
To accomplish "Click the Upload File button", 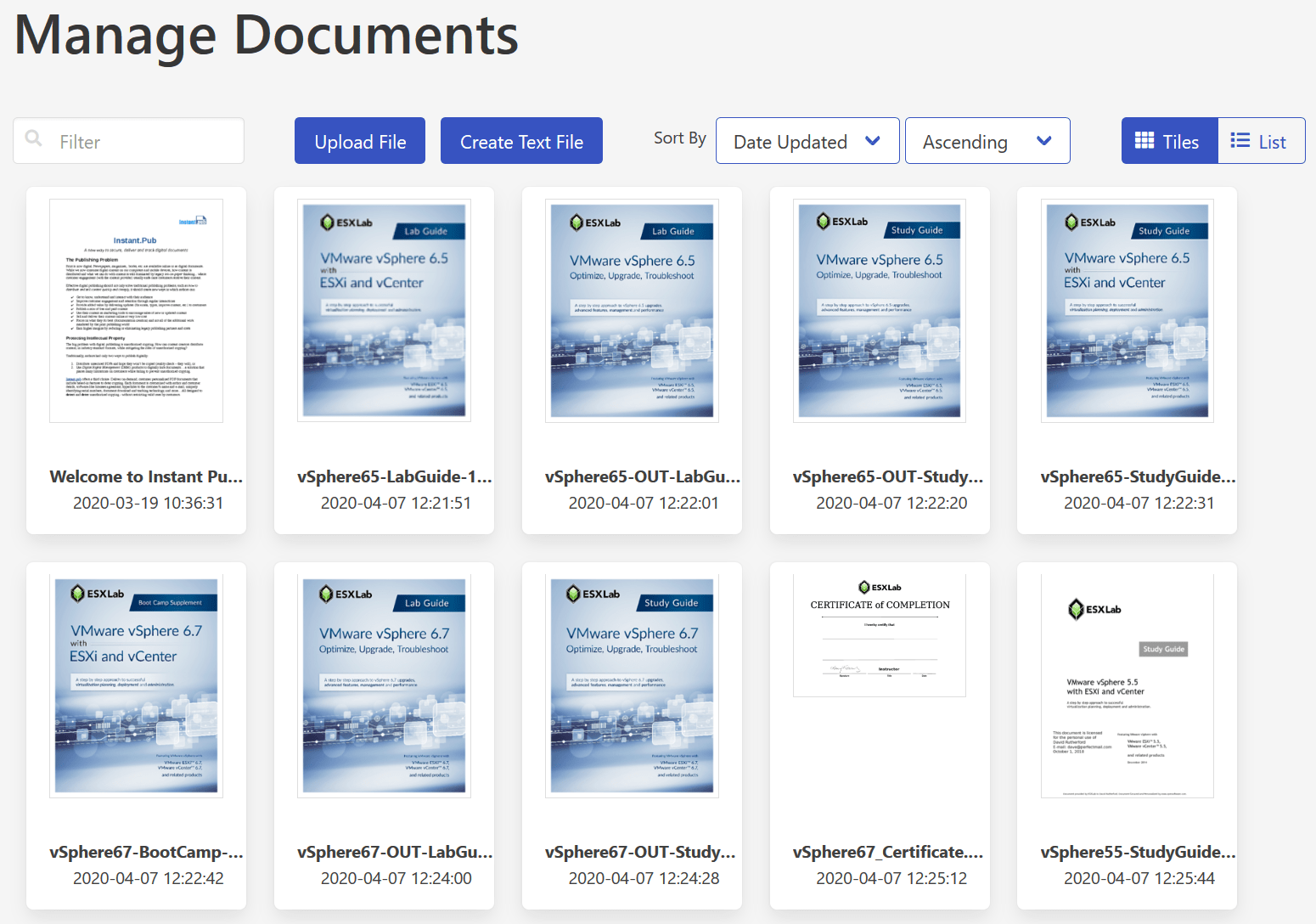I will [359, 140].
